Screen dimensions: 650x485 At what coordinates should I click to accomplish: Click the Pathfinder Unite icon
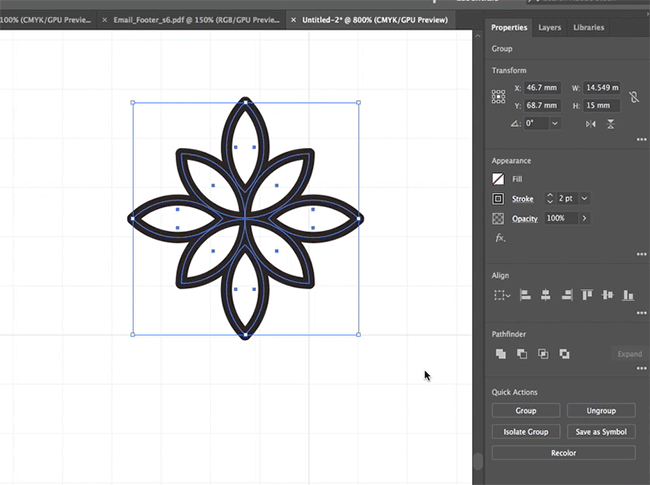click(500, 354)
